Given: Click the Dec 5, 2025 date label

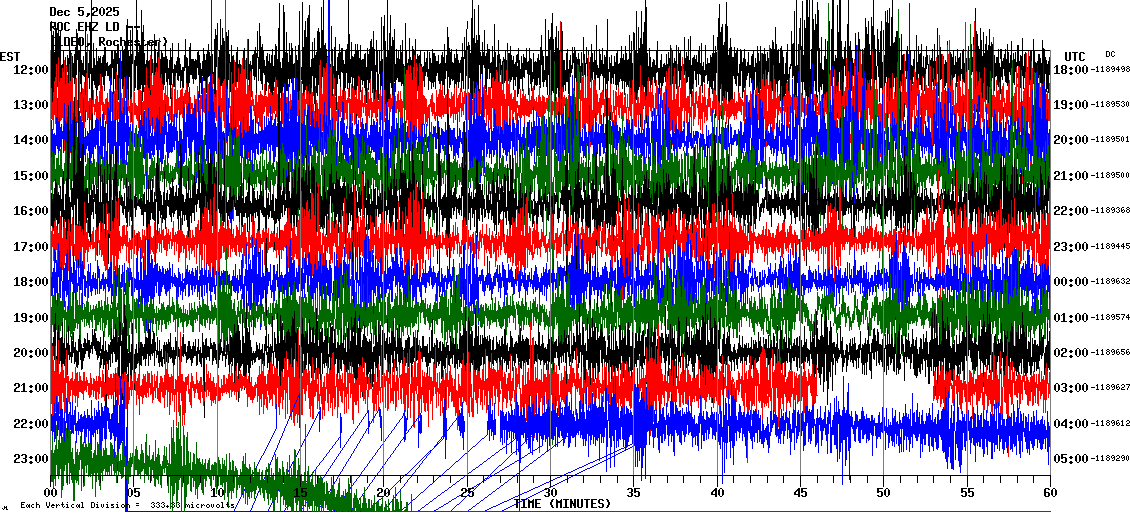Looking at the screenshot, I should coord(84,12).
